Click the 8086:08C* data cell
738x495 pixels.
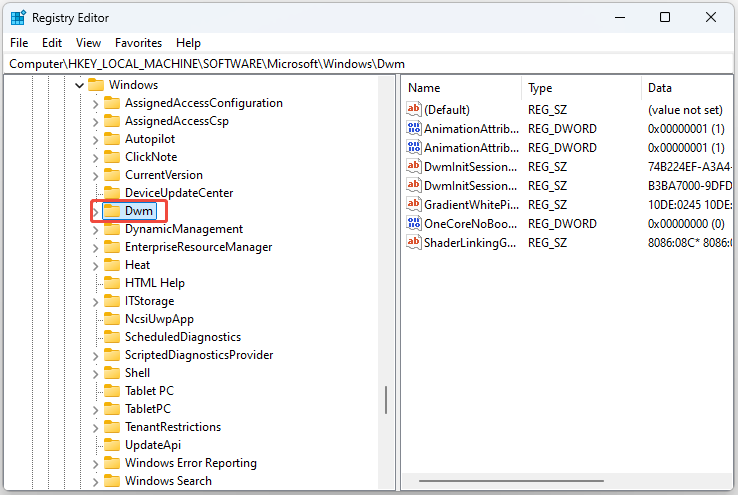click(x=690, y=243)
